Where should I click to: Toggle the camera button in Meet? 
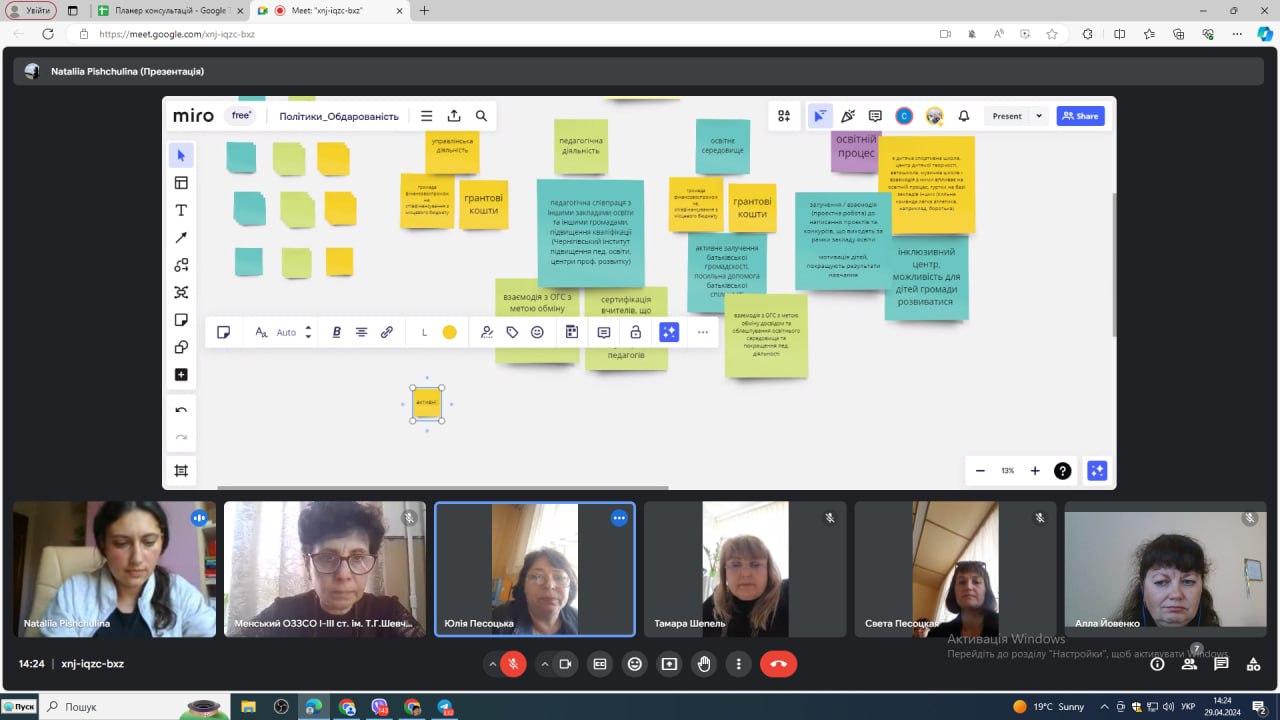565,663
